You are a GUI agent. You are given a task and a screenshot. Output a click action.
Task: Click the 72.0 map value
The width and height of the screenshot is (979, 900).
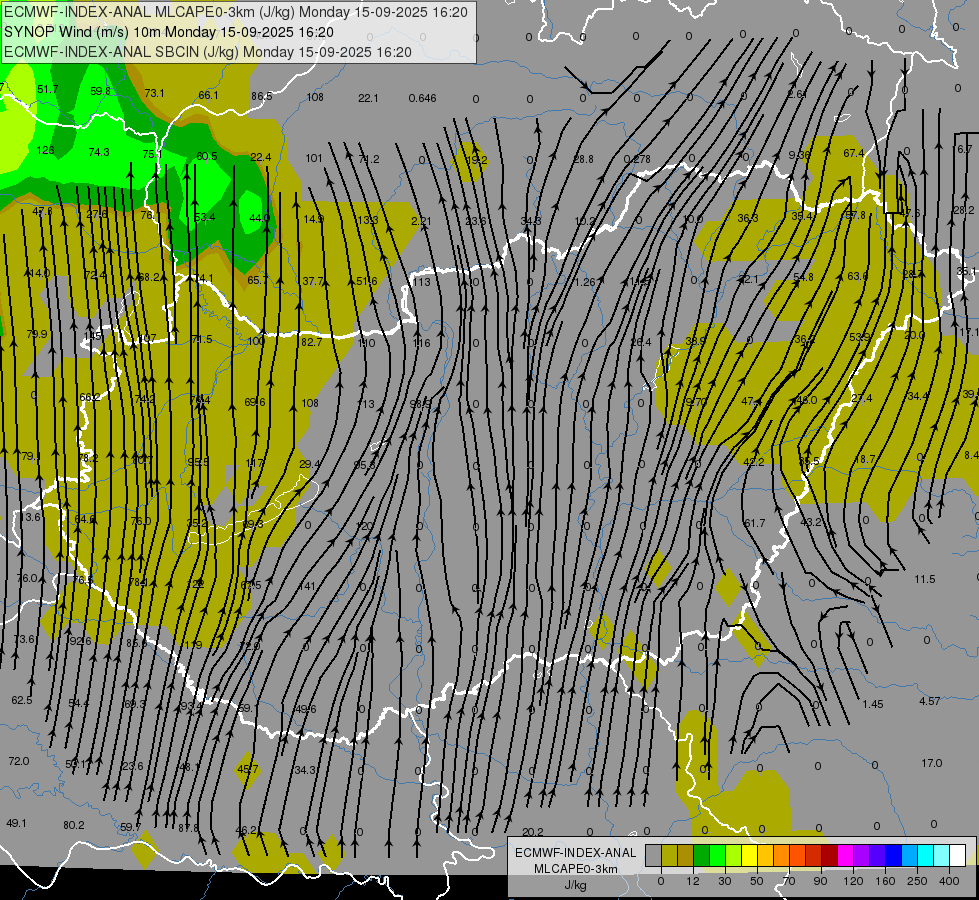pyautogui.click(x=19, y=761)
